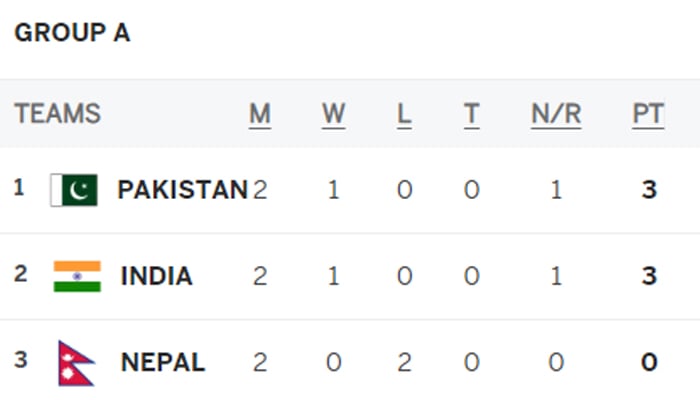This screenshot has width=700, height=400.
Task: Click the L losses column header
Action: click(404, 114)
